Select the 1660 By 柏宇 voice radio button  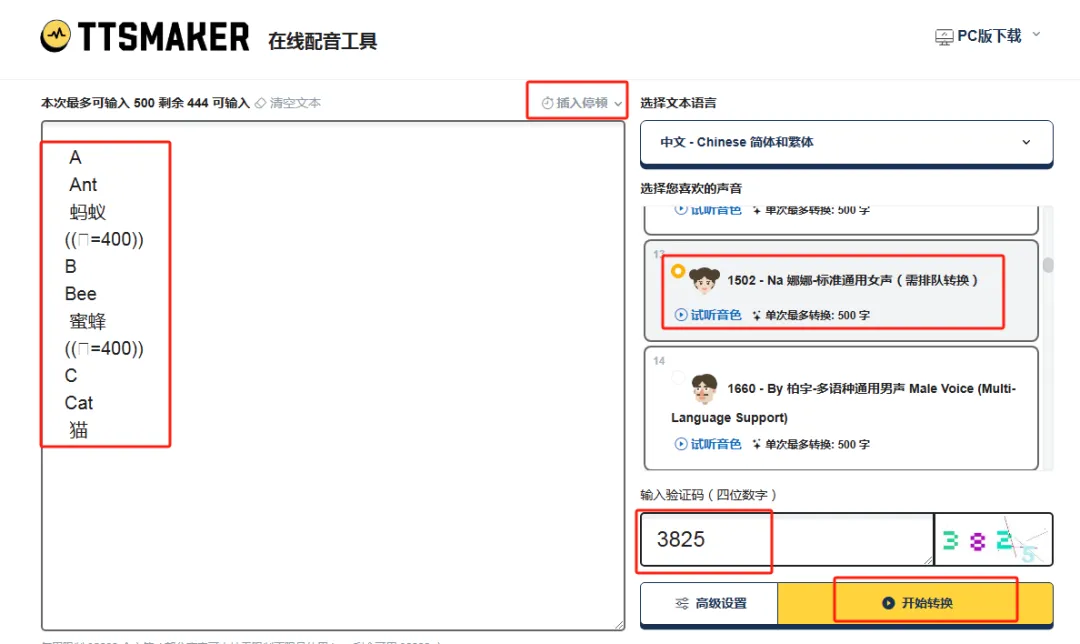[x=678, y=377]
